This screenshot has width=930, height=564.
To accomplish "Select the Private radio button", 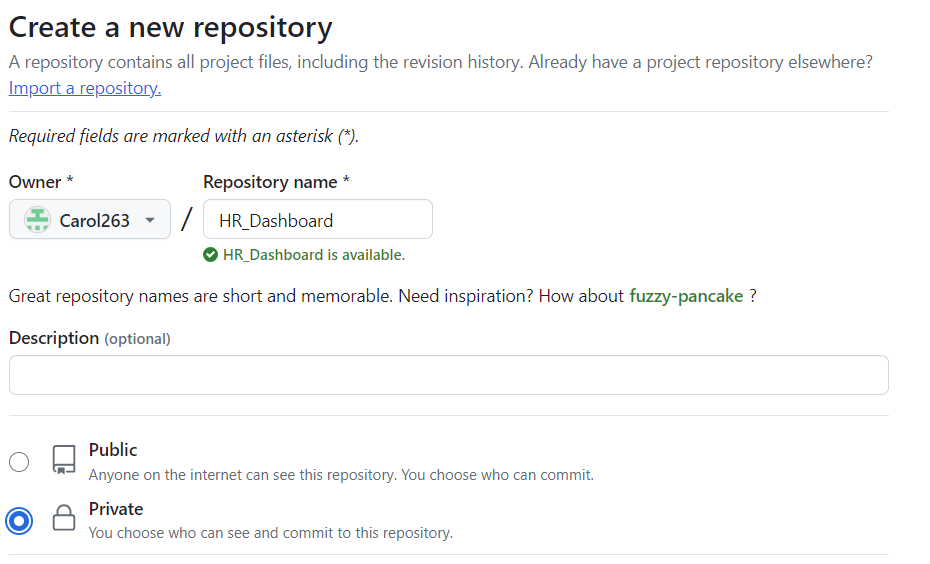I will pyautogui.click(x=19, y=520).
